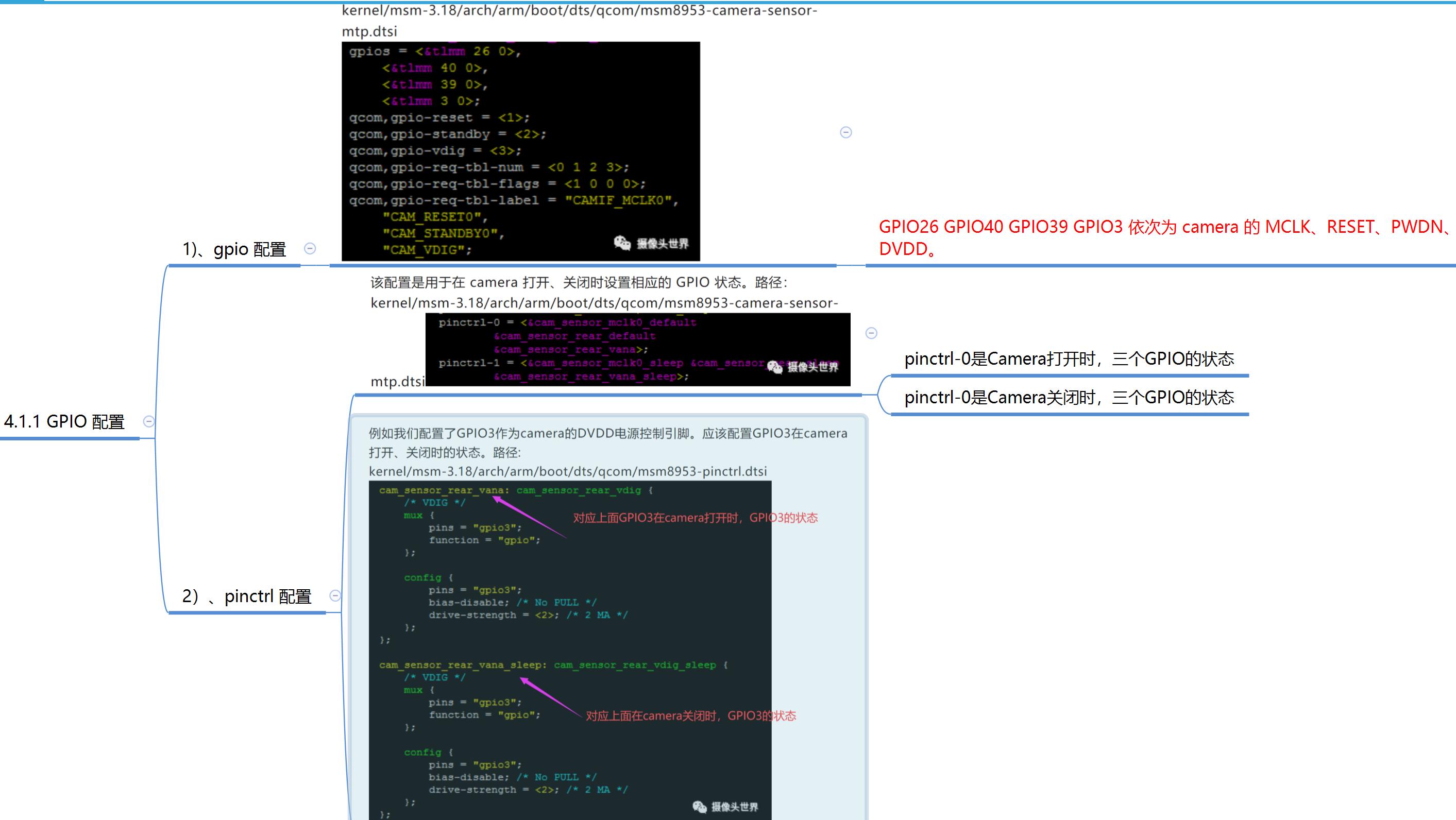Click WeChat watermark icon in gpios image

pos(622,243)
